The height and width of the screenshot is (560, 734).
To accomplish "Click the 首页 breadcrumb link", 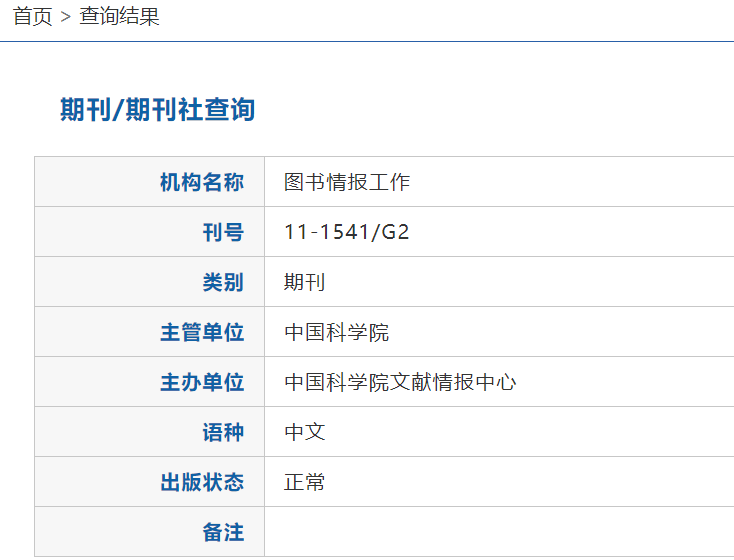I will [x=32, y=17].
